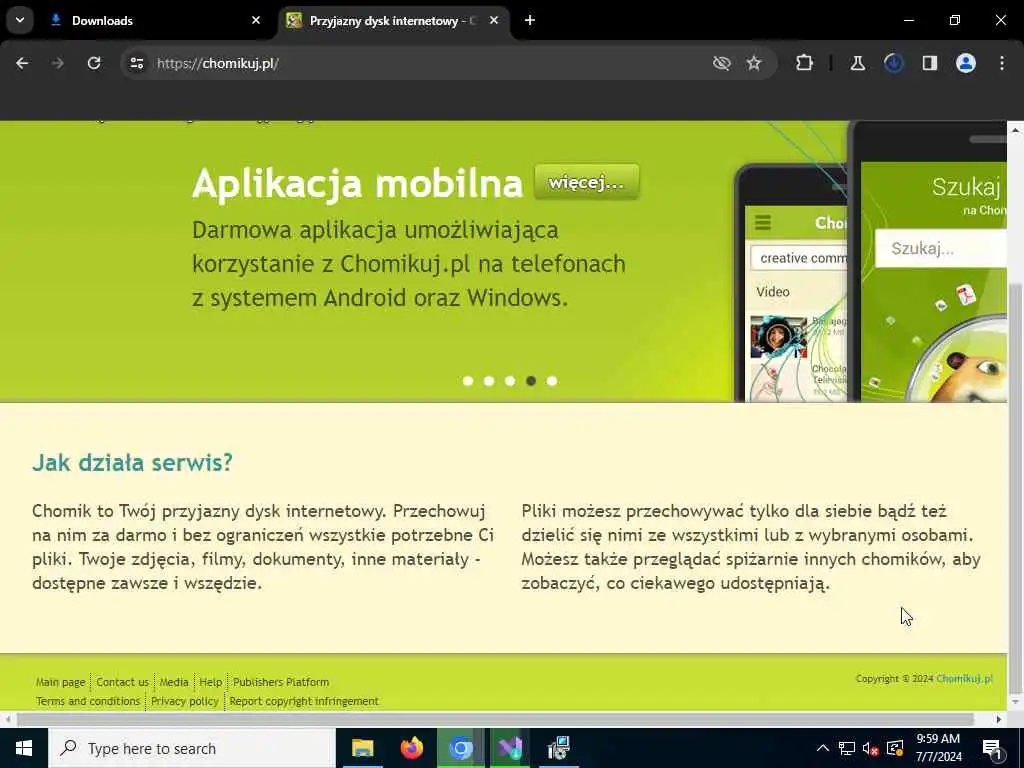The image size is (1024, 768).
Task: Click the więcej... button
Action: [x=586, y=182]
